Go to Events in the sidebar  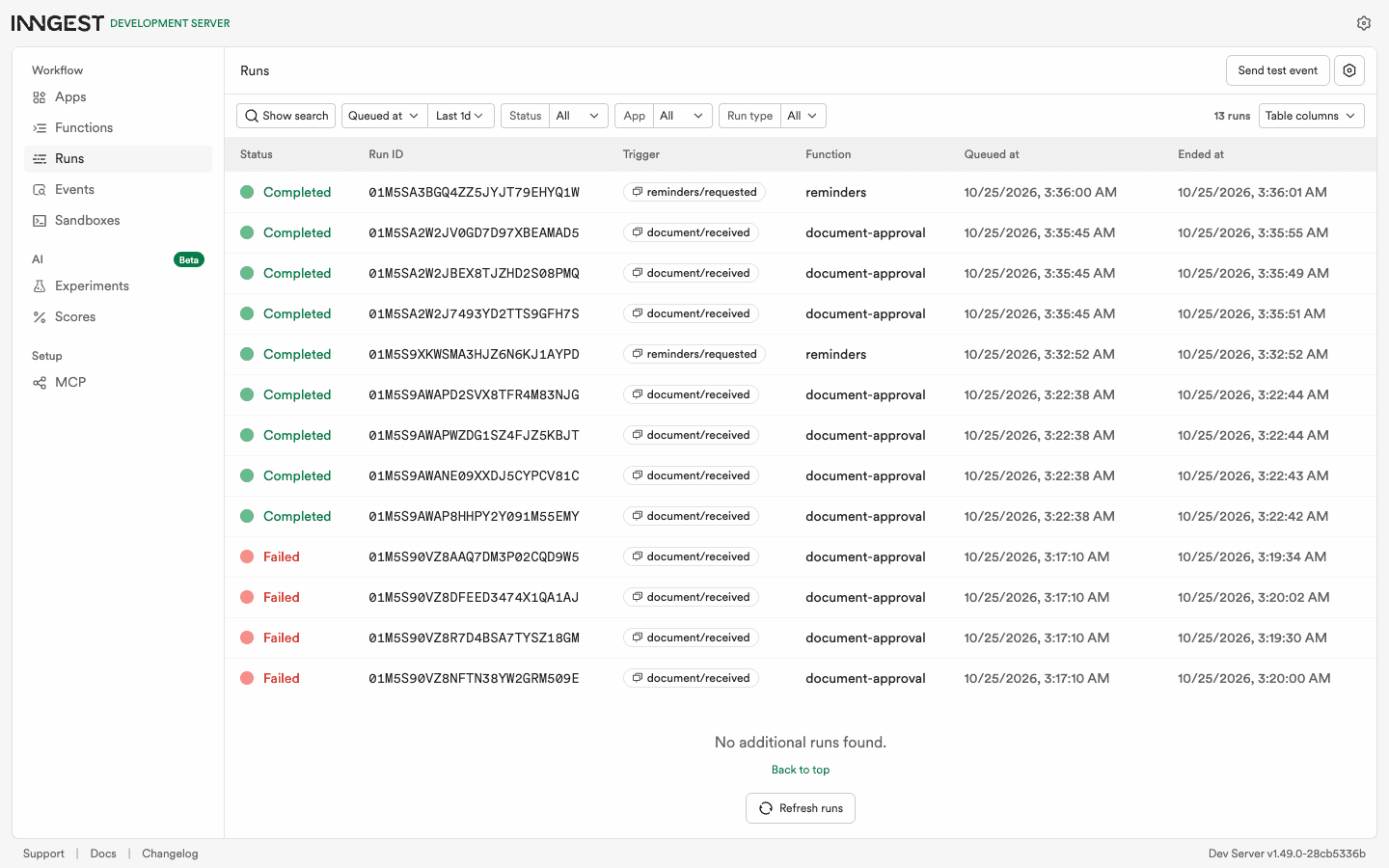pyautogui.click(x=118, y=190)
